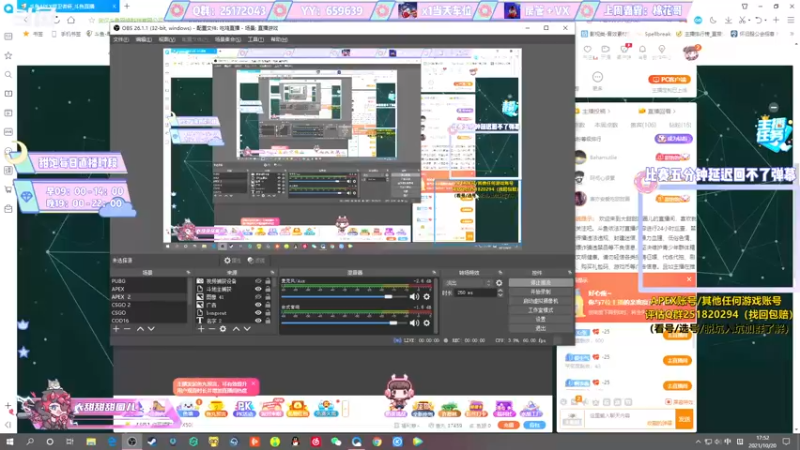Click 启动虚拟摄像机 button

click(x=540, y=301)
